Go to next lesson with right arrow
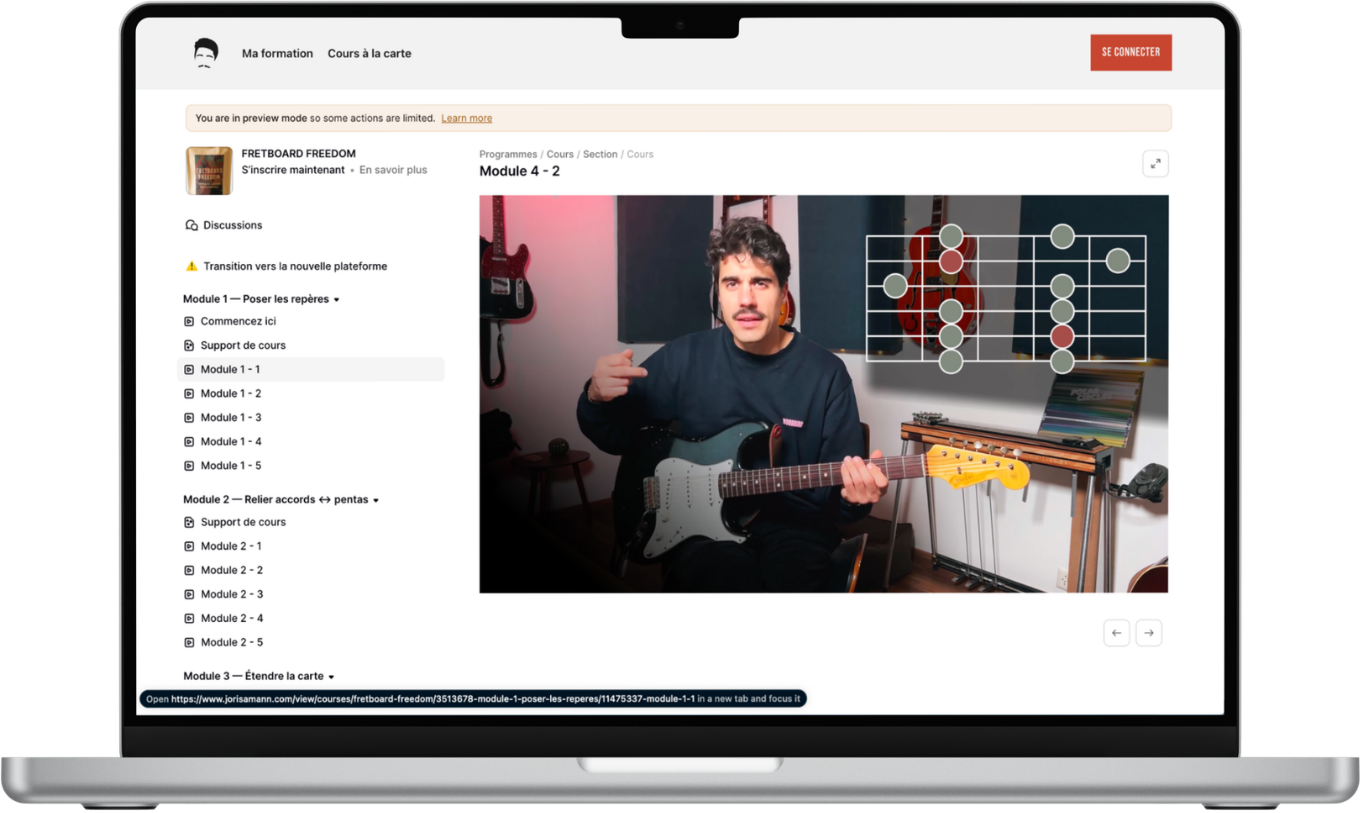 [1149, 633]
